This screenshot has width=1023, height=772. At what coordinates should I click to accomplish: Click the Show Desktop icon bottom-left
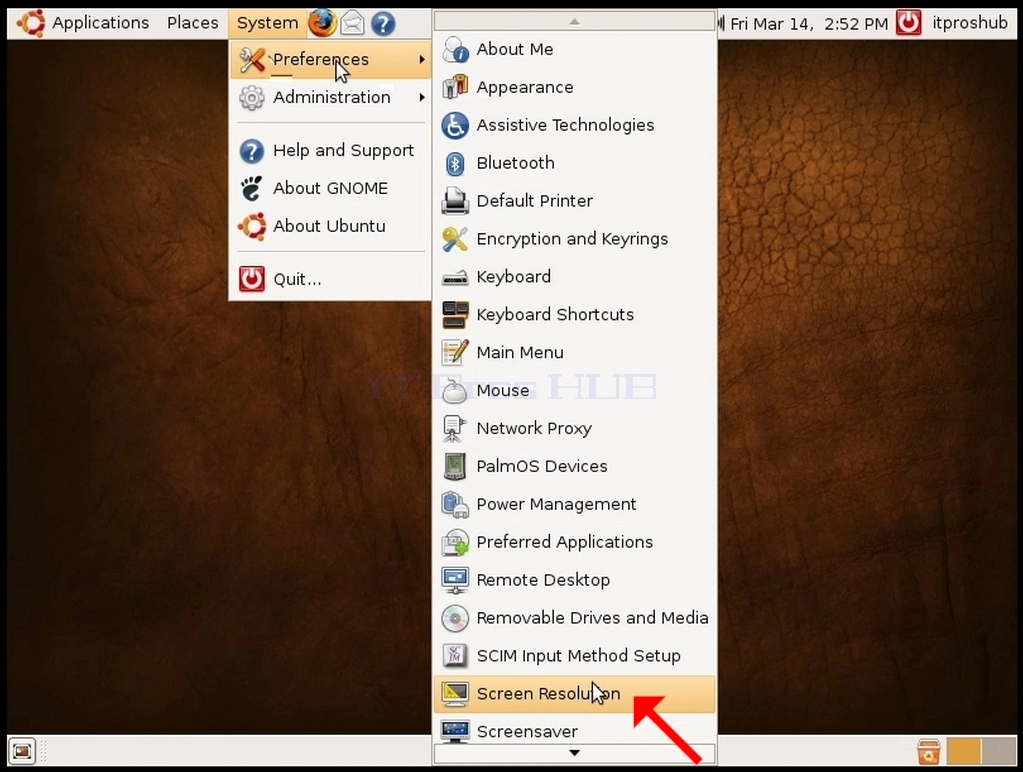click(22, 751)
